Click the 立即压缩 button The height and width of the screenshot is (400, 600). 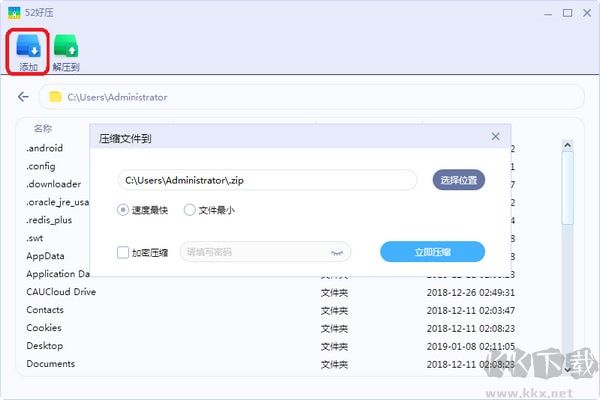coord(432,252)
